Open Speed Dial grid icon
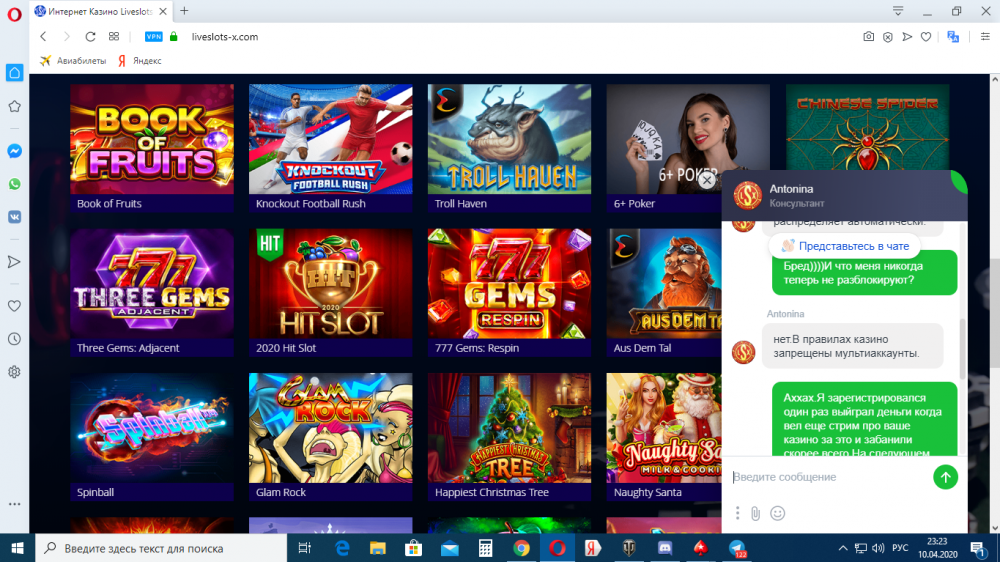1000x562 pixels. pos(114,37)
